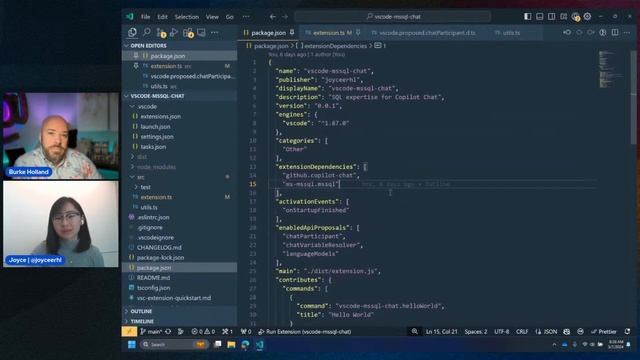Open the Search view icon
The image size is (640, 360).
[x=147, y=33]
